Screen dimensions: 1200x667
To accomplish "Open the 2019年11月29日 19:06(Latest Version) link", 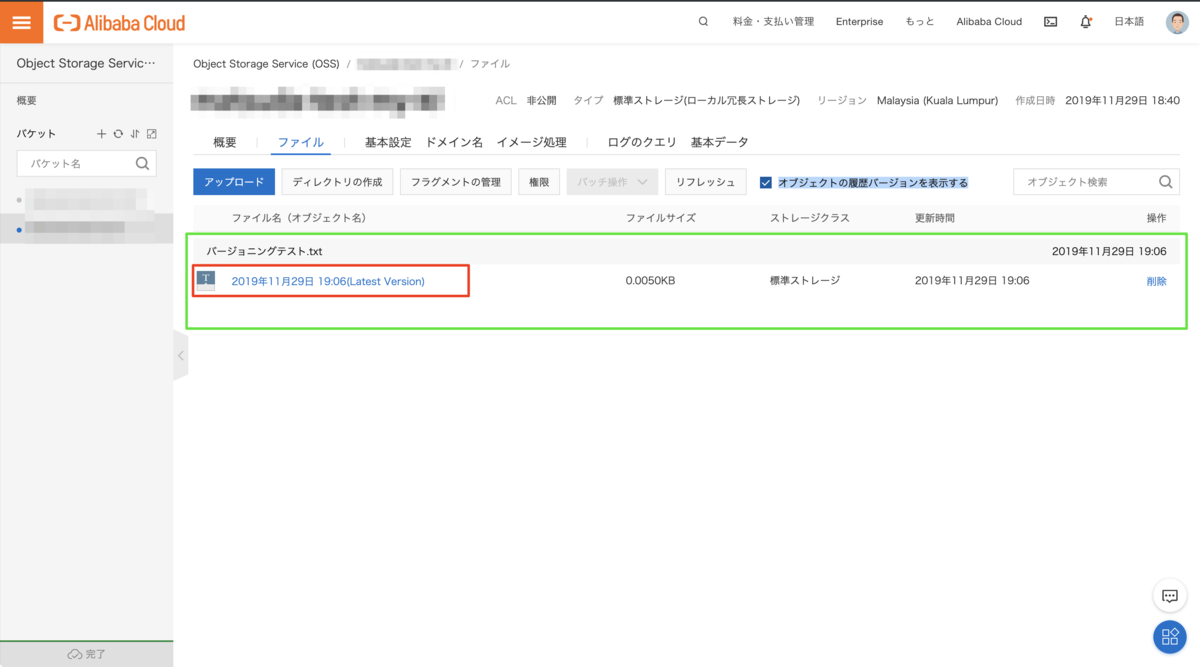I will pyautogui.click(x=328, y=281).
